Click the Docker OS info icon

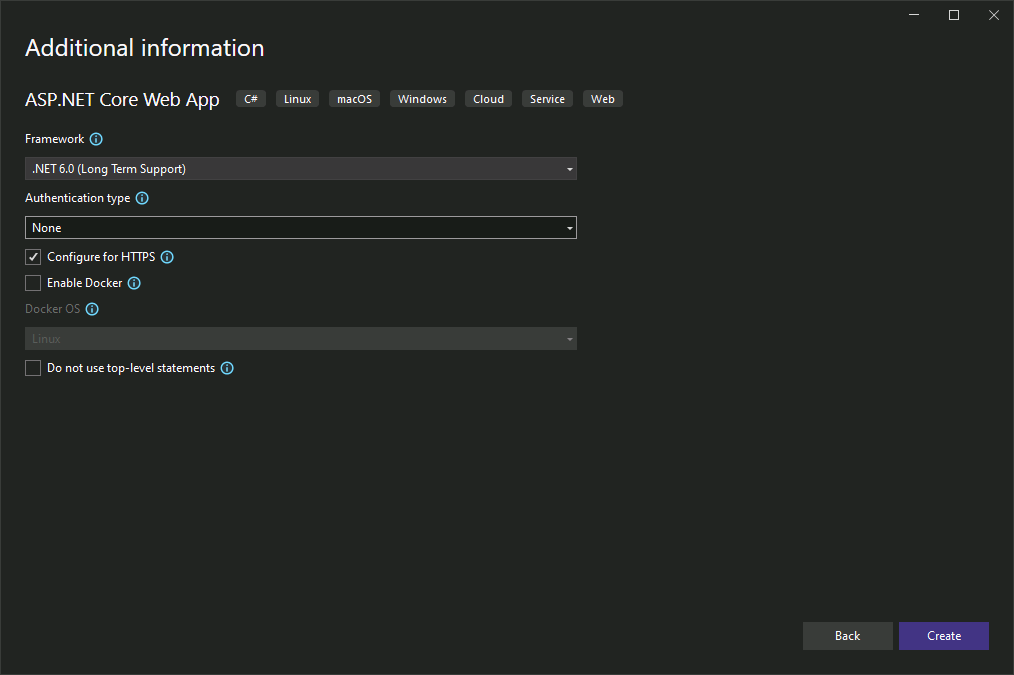[x=92, y=309]
